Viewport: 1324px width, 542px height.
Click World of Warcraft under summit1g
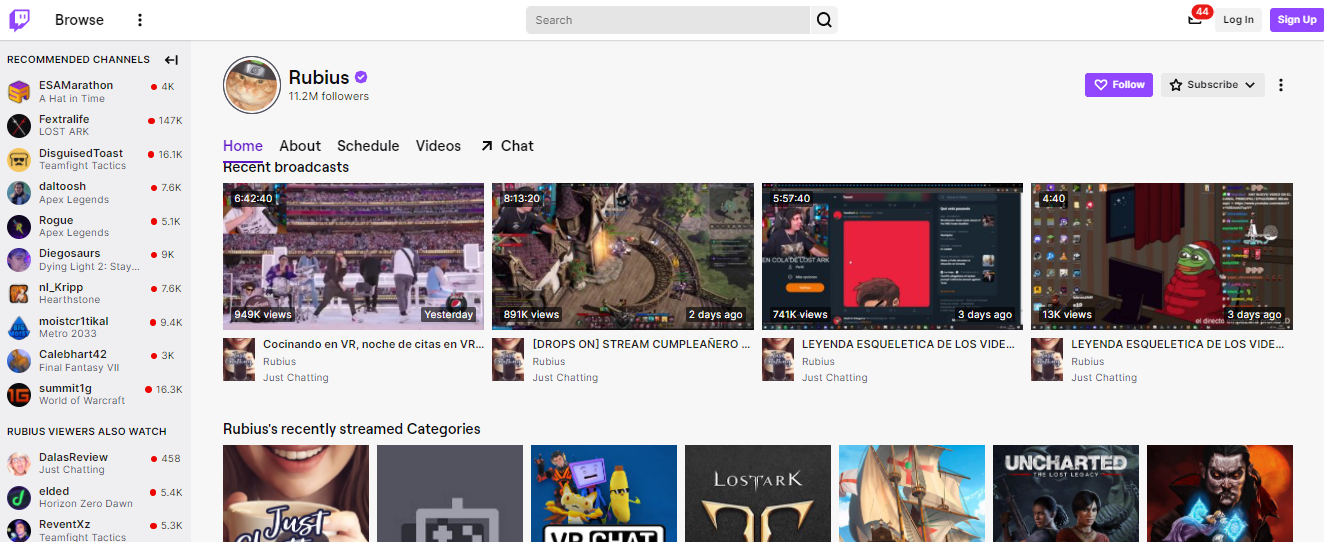click(82, 401)
